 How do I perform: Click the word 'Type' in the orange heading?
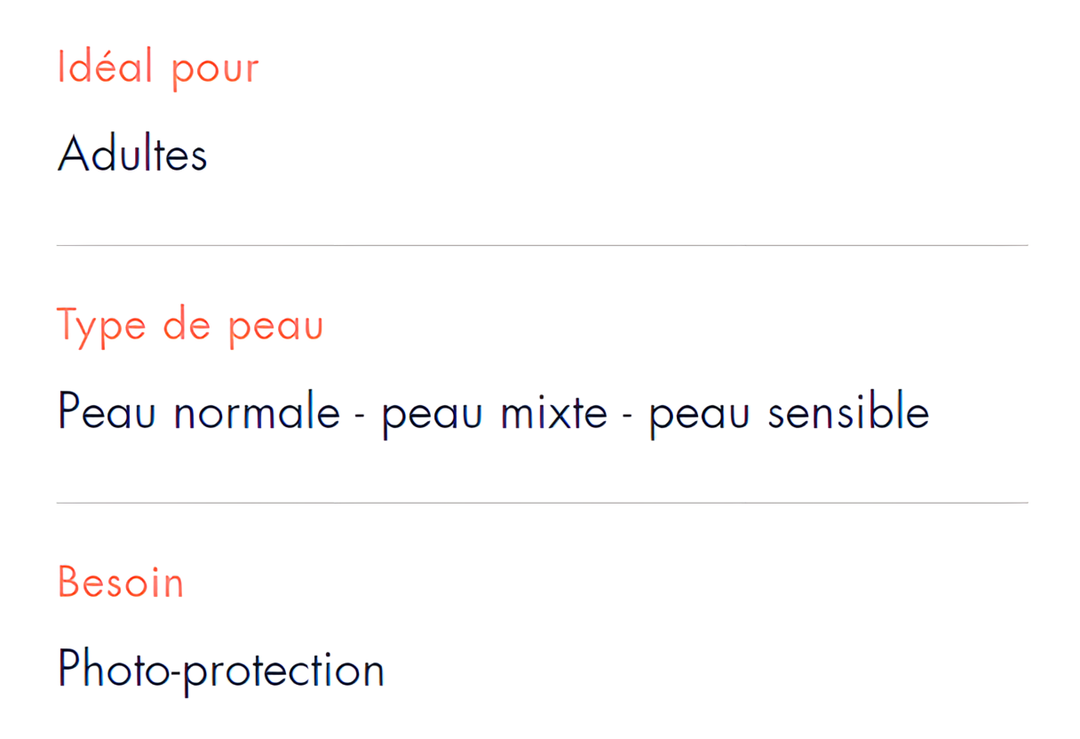coord(101,328)
